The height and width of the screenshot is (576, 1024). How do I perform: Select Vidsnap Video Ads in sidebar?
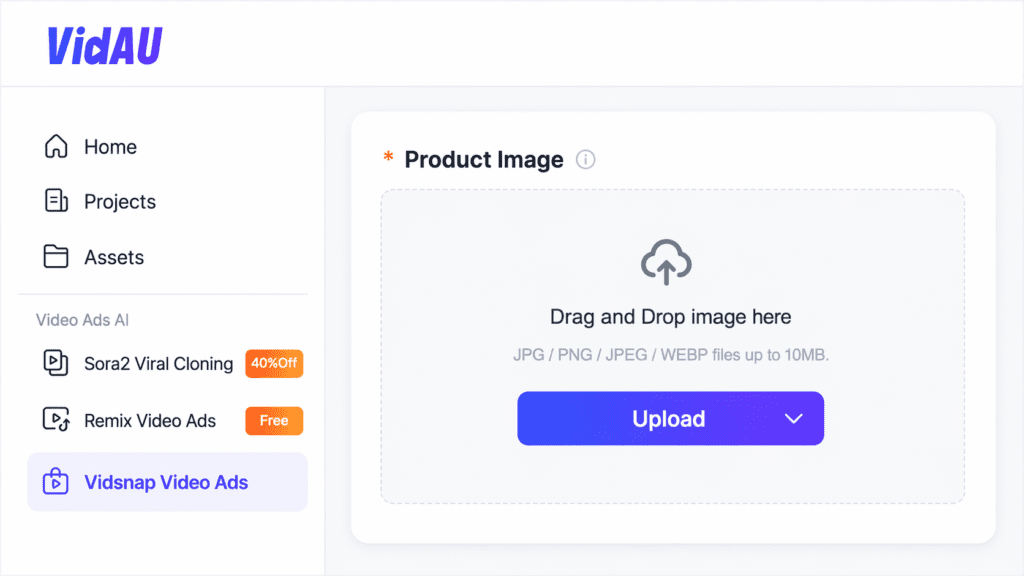point(165,482)
